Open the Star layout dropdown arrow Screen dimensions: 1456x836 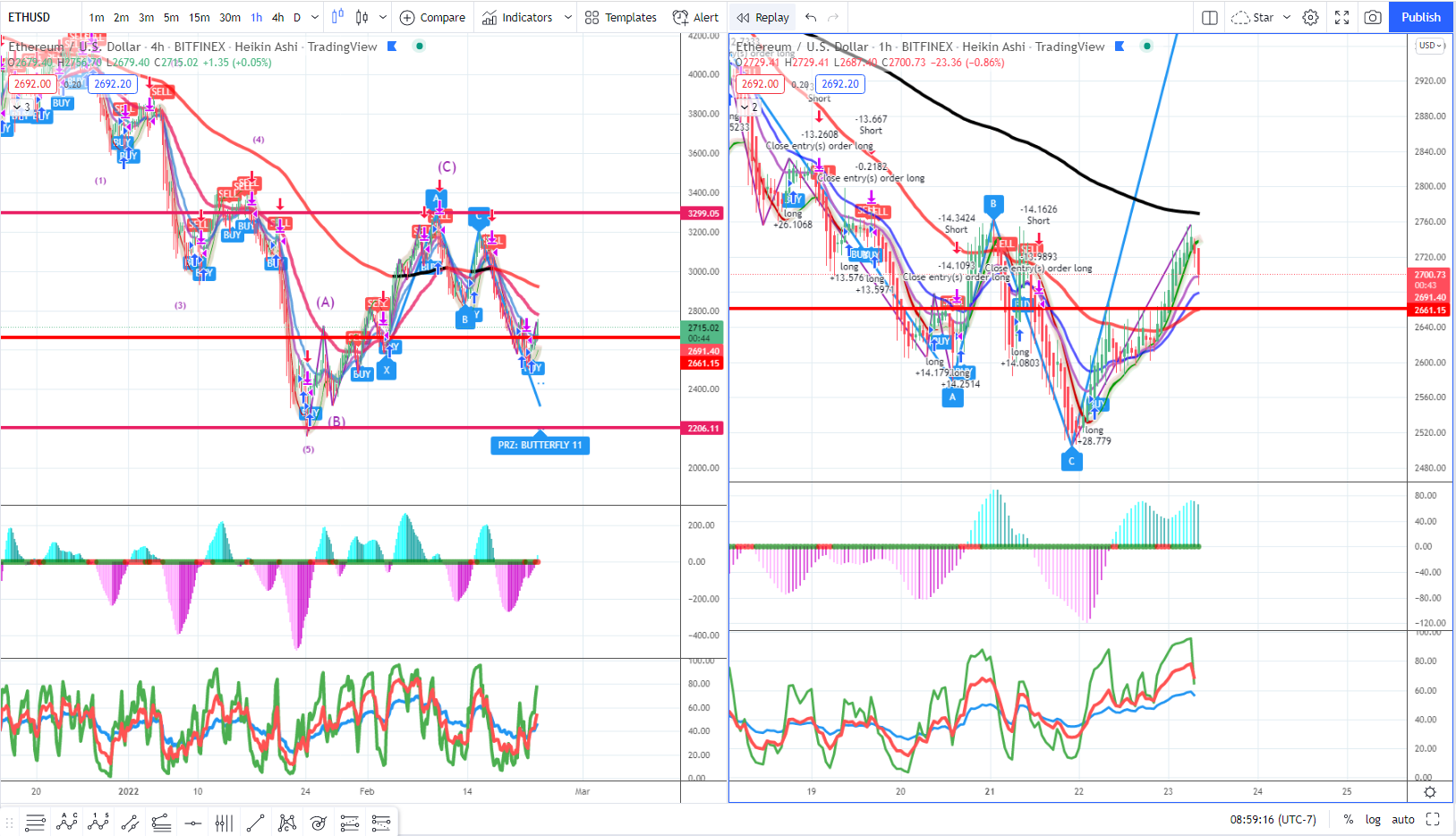[x=1287, y=17]
